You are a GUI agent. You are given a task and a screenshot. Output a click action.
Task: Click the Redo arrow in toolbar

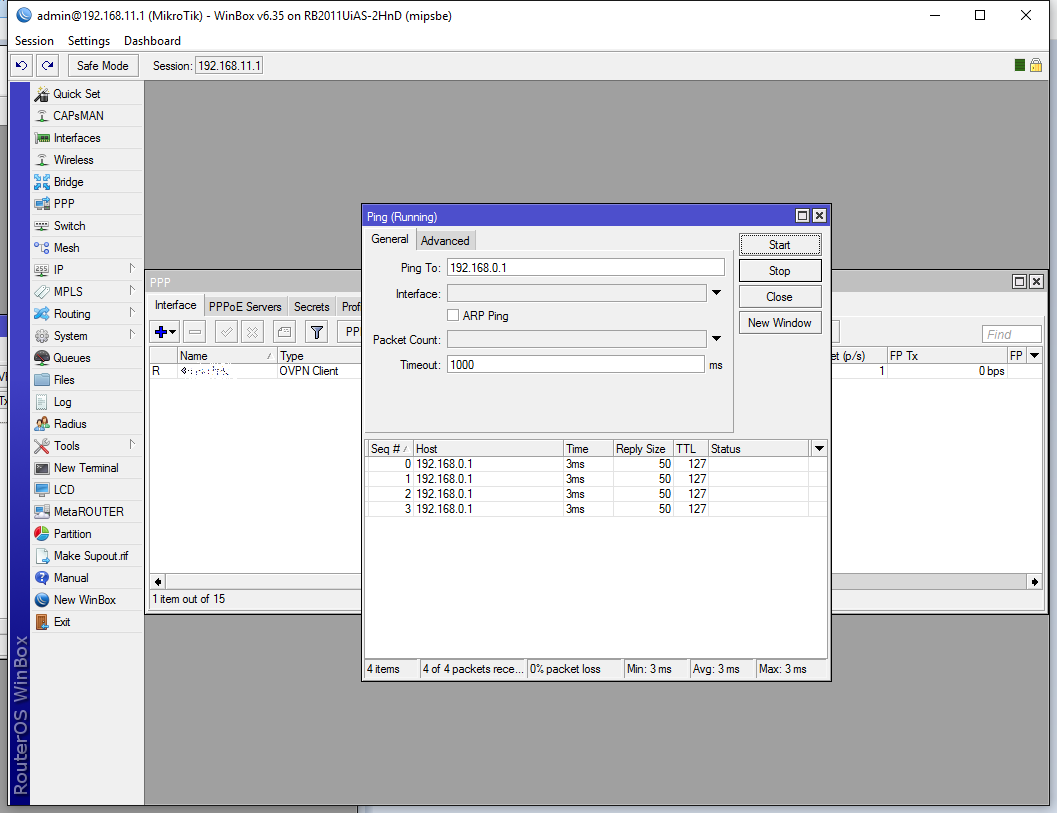[47, 65]
